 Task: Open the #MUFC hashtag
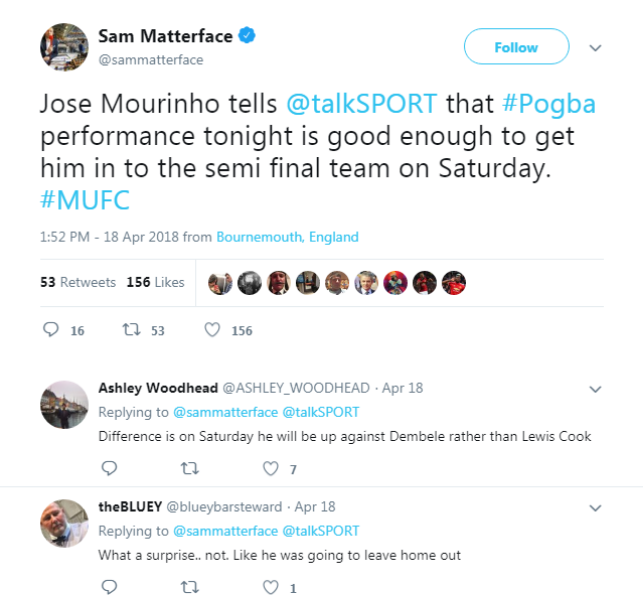[85, 201]
